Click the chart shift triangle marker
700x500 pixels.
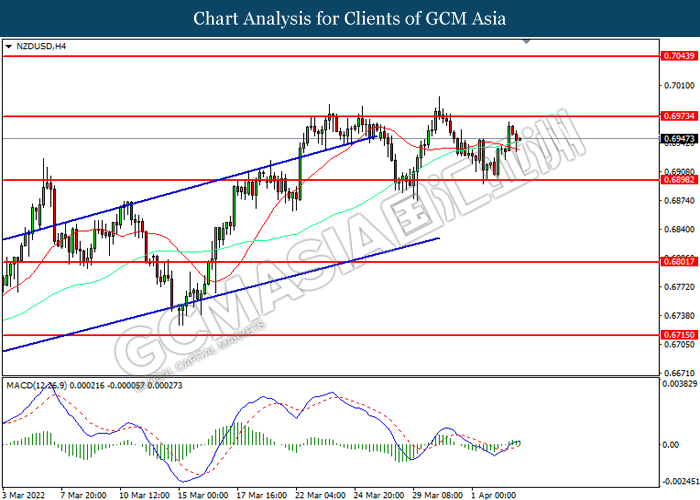pyautogui.click(x=526, y=42)
